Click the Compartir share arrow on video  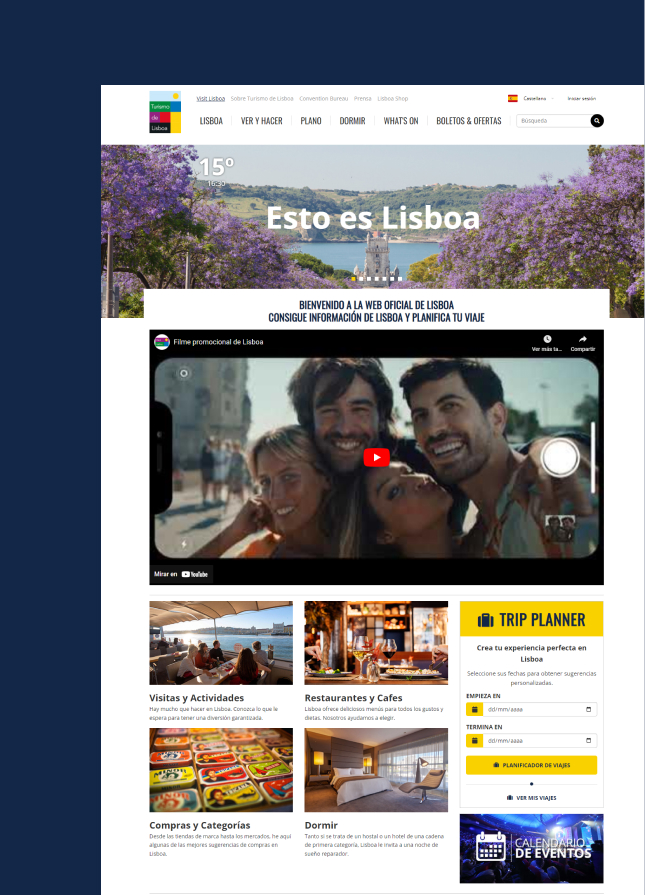click(x=582, y=340)
